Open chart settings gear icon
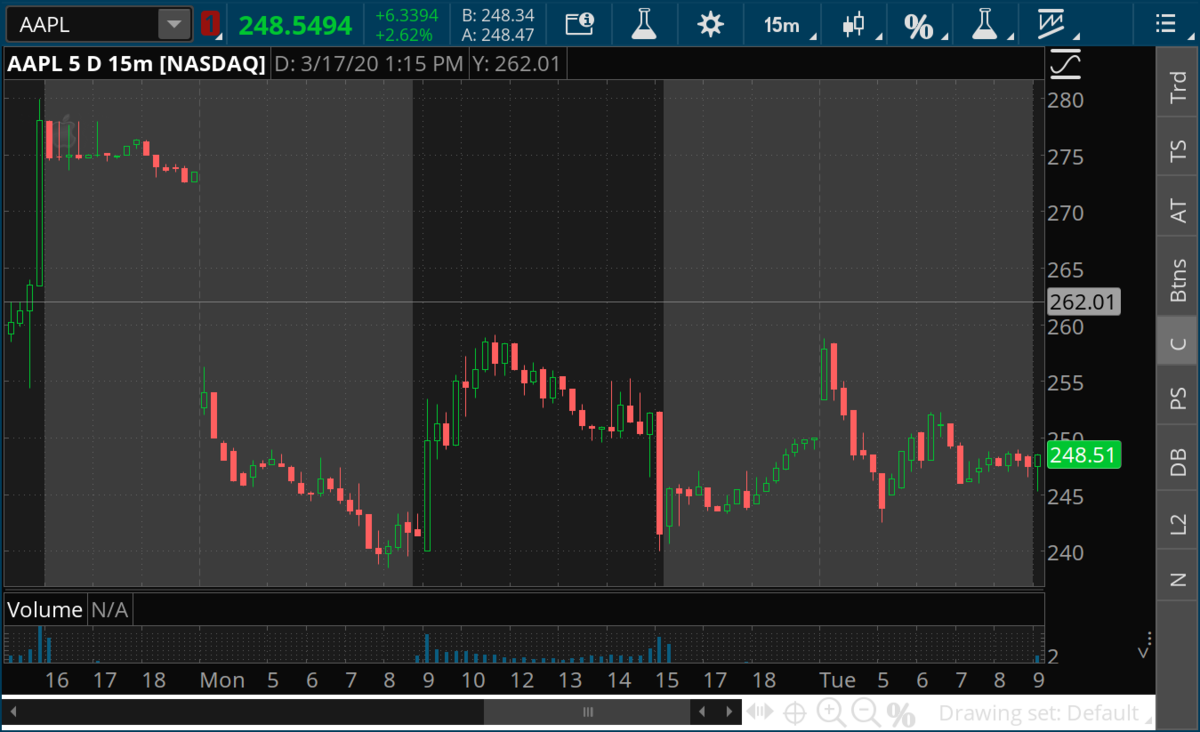The image size is (1200, 732). coord(710,24)
